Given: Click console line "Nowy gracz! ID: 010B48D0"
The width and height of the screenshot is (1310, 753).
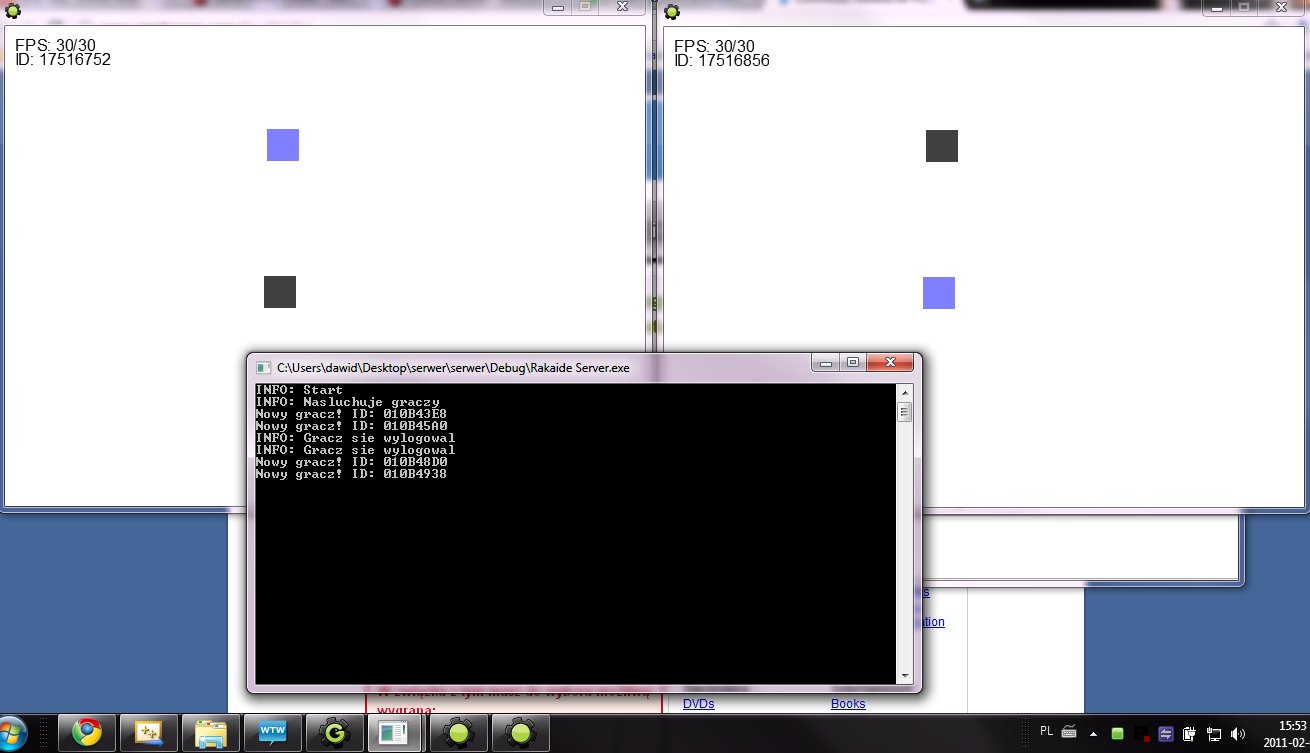Looking at the screenshot, I should coord(351,462).
